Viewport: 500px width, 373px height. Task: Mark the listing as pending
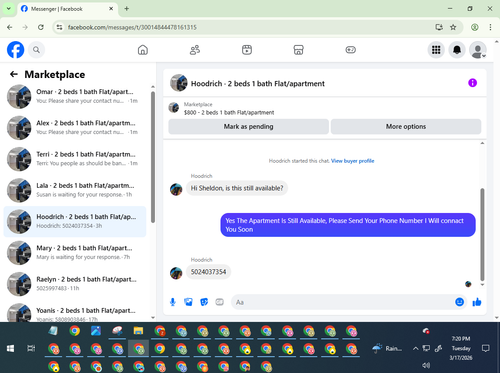coord(248,126)
